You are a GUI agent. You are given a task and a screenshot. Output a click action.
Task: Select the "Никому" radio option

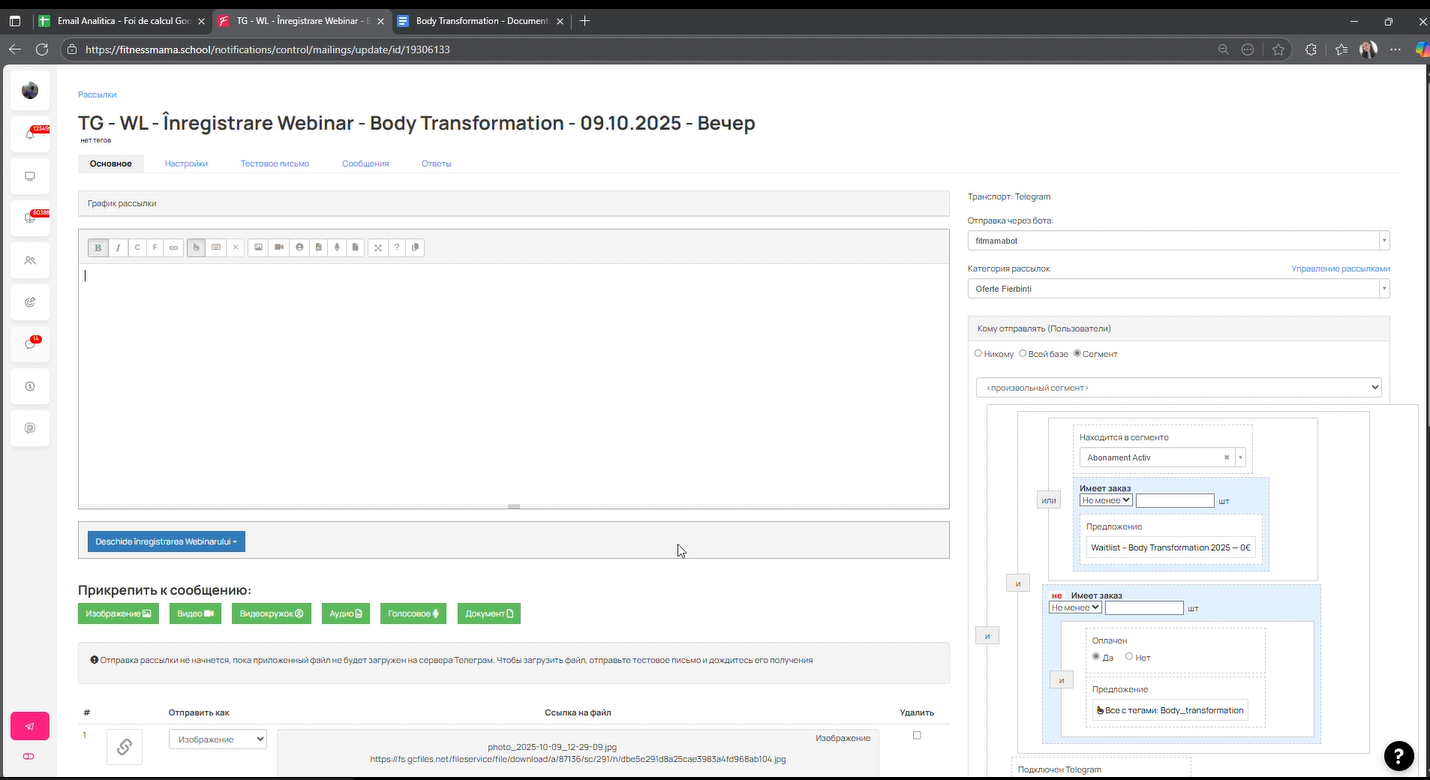click(978, 354)
